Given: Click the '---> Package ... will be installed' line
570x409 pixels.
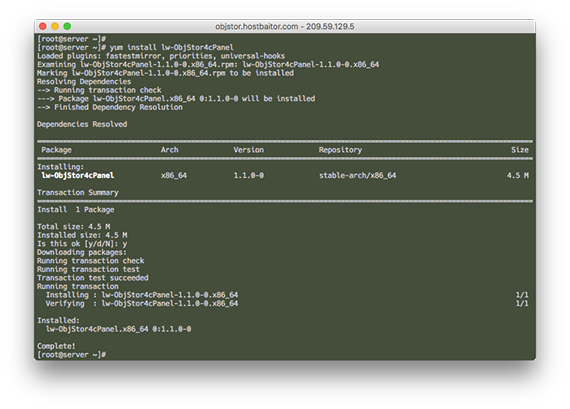Looking at the screenshot, I should pos(176,99).
